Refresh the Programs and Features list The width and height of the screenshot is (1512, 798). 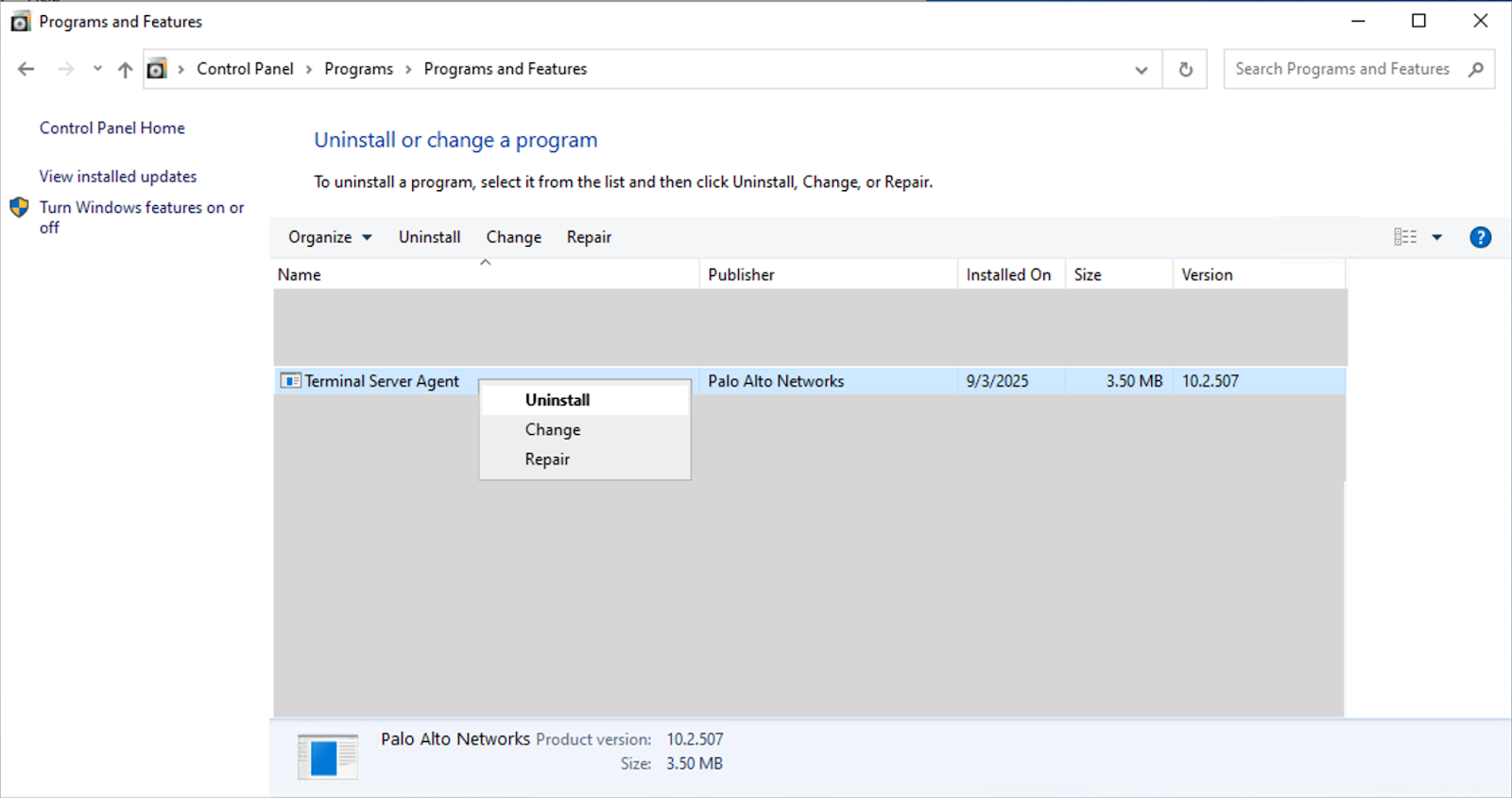(x=1185, y=70)
